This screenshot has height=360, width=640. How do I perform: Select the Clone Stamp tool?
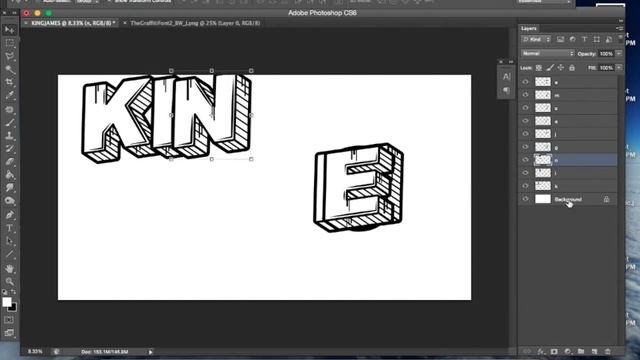click(9, 136)
